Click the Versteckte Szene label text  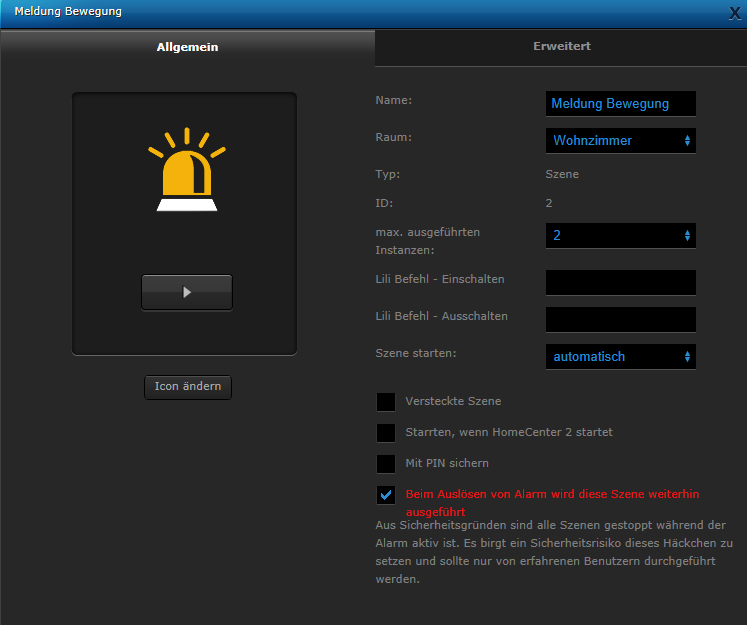453,402
